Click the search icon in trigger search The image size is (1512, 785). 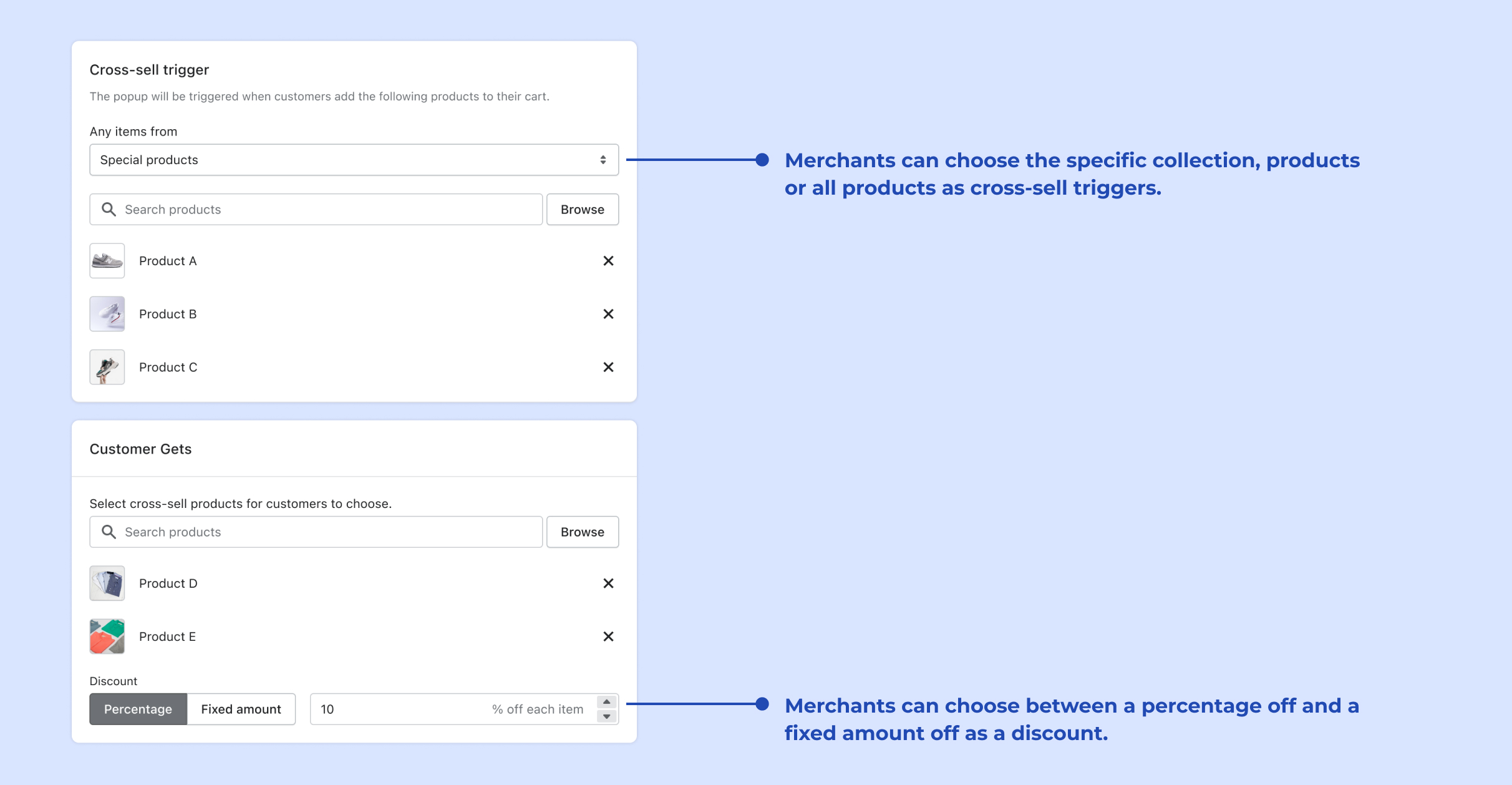pyautogui.click(x=109, y=210)
